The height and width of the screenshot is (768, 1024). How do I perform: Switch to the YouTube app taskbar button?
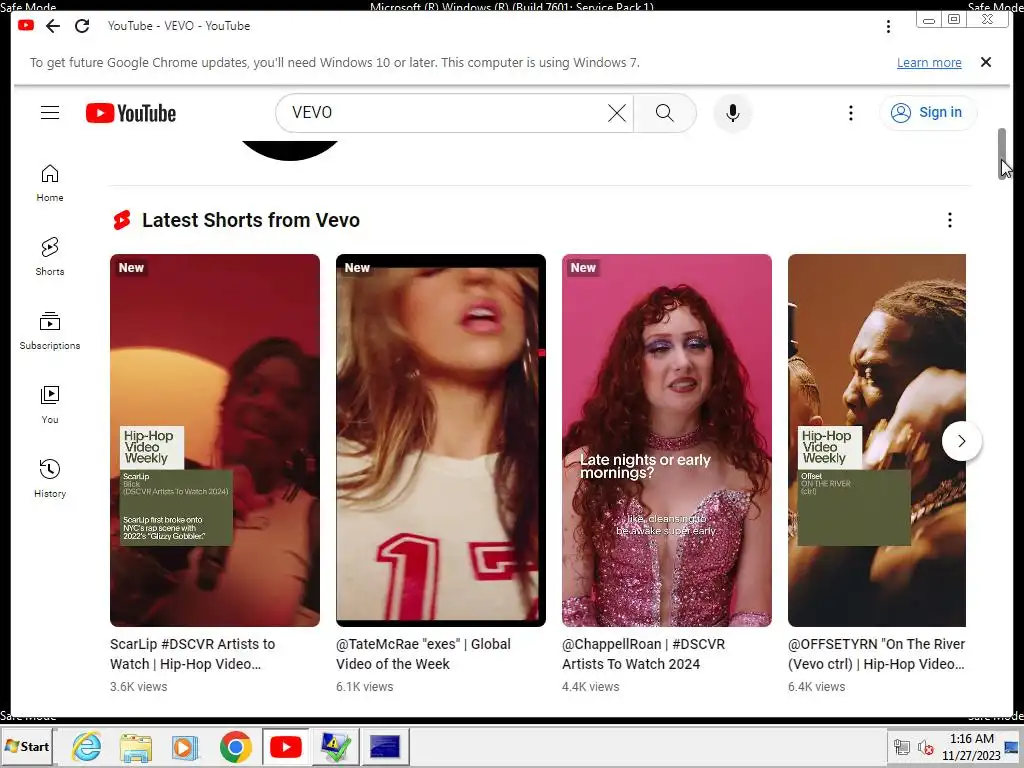point(286,746)
